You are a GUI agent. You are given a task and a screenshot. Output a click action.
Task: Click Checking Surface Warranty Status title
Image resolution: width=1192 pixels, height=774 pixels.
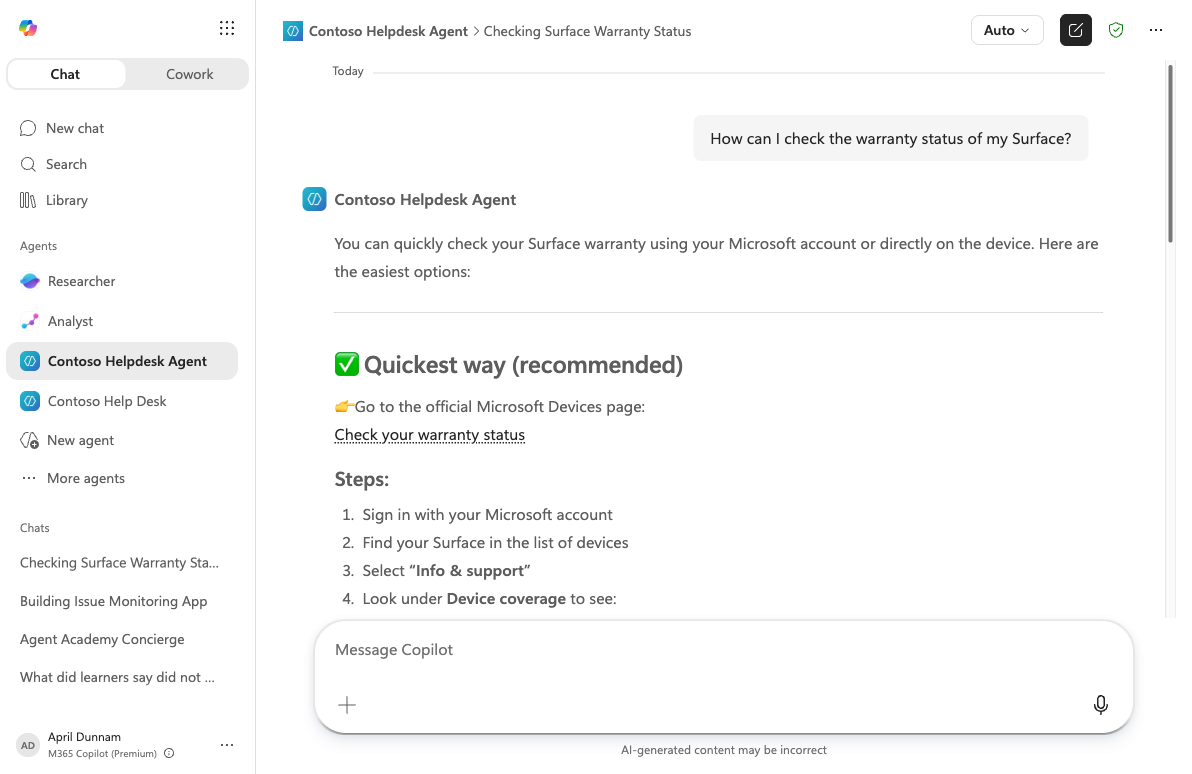(588, 31)
